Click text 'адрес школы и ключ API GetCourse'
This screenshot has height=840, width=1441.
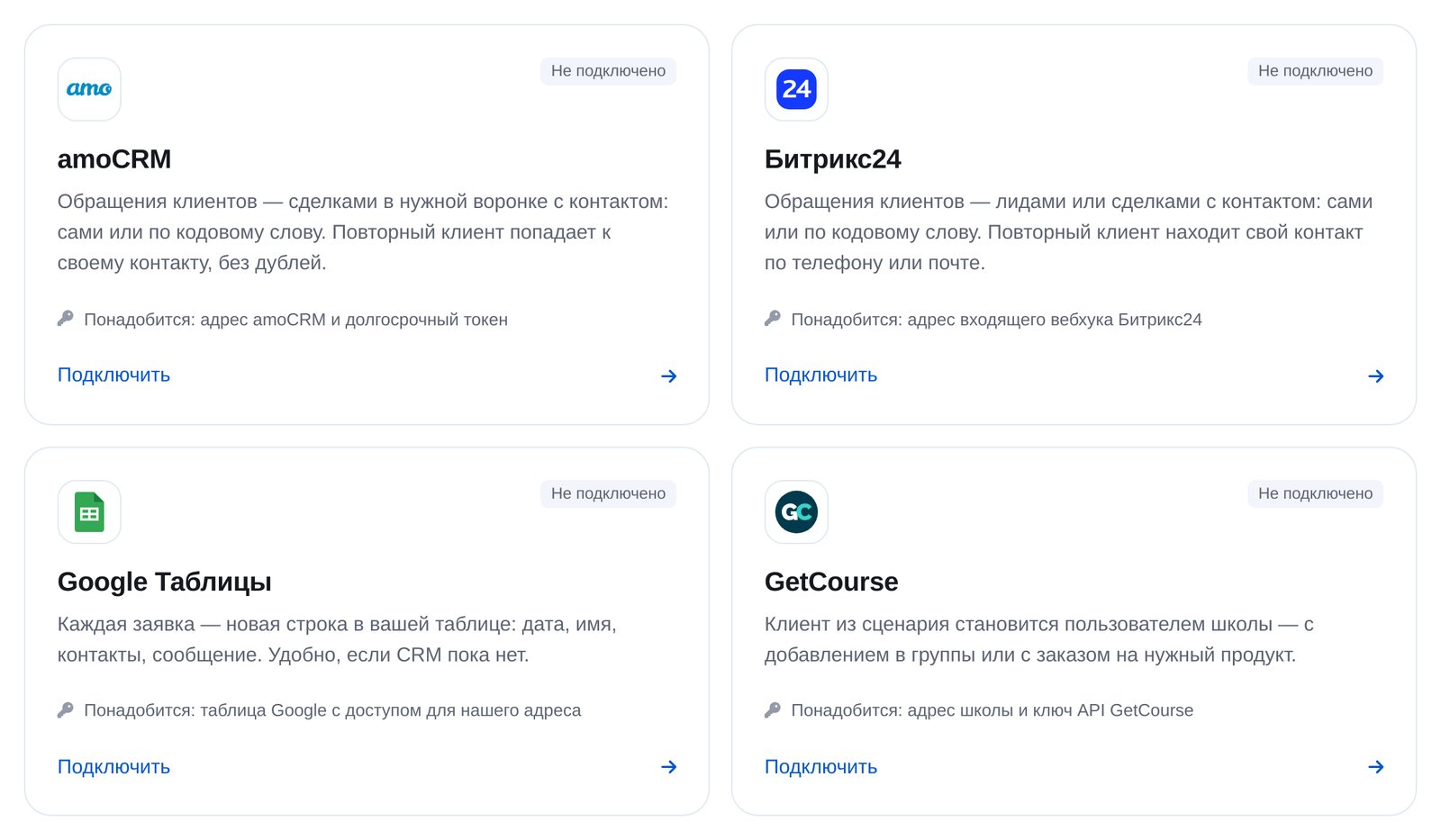point(1050,710)
